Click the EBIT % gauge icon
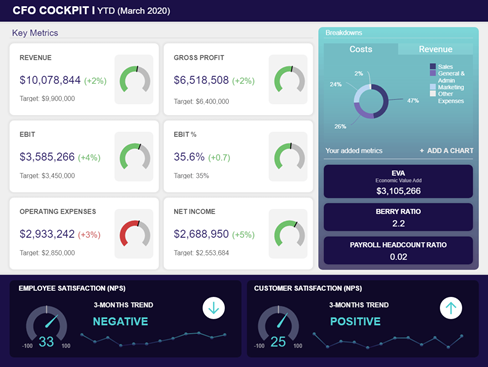 coord(289,156)
